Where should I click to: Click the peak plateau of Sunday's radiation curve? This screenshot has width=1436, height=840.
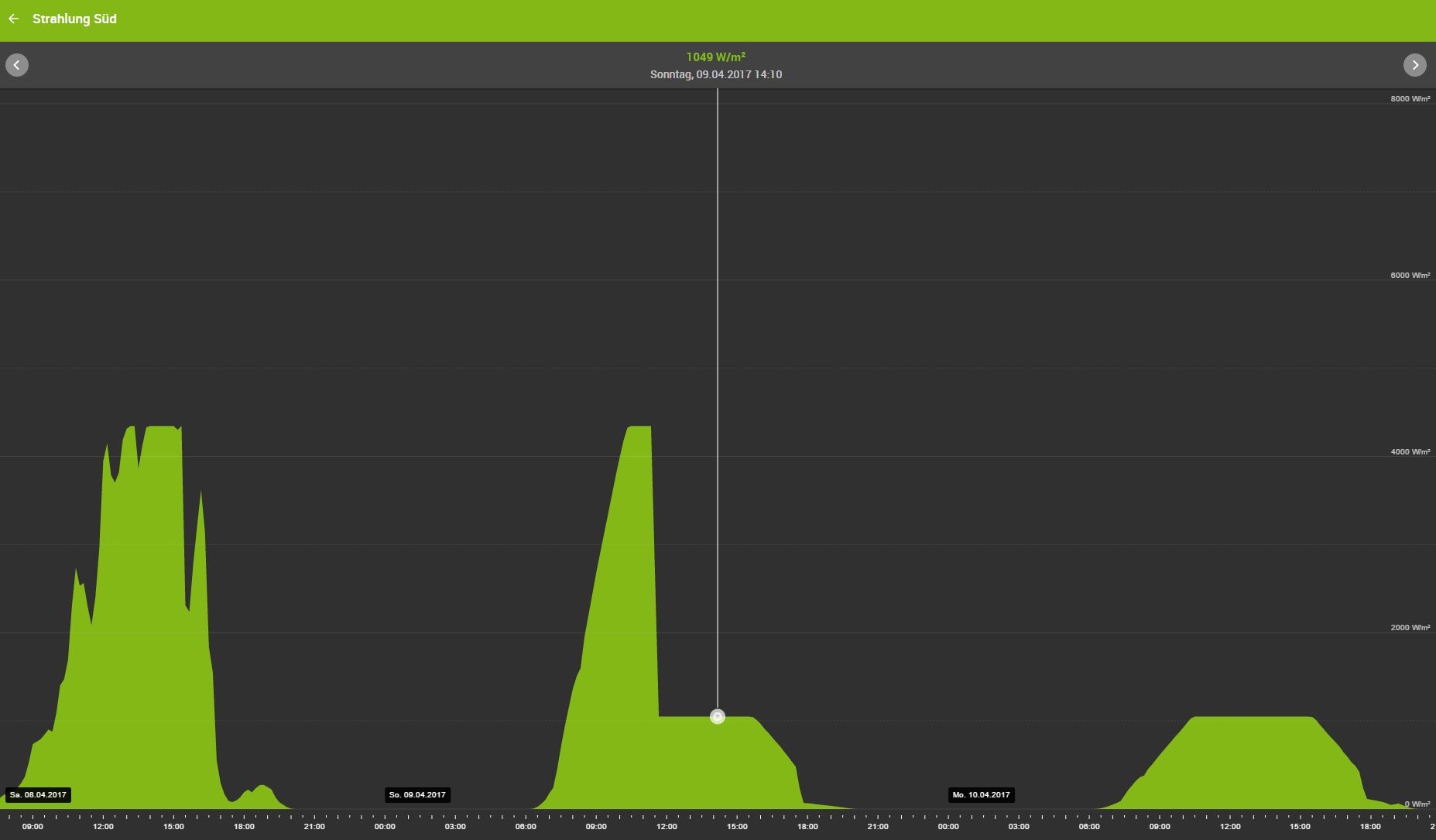tap(639, 428)
